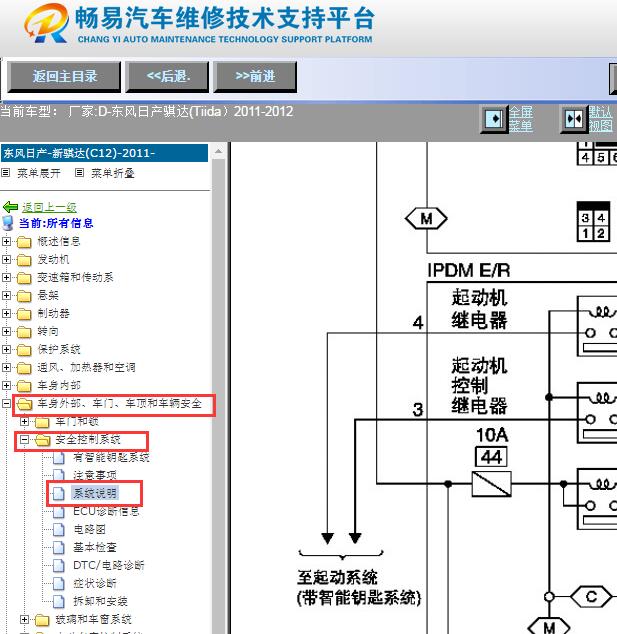
Task: Click the default view split icon
Action: 574,119
